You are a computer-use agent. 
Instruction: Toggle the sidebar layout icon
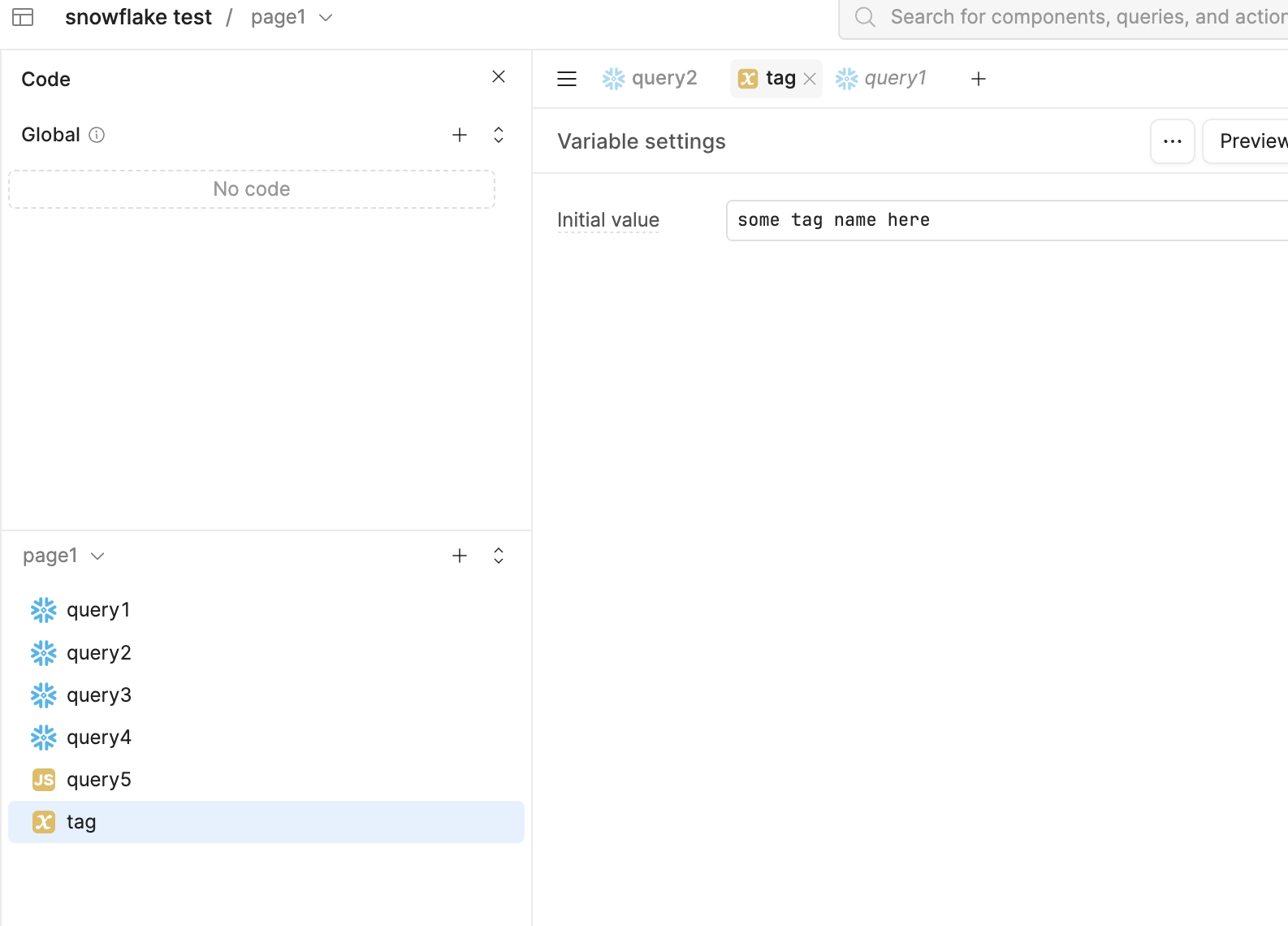[x=23, y=17]
